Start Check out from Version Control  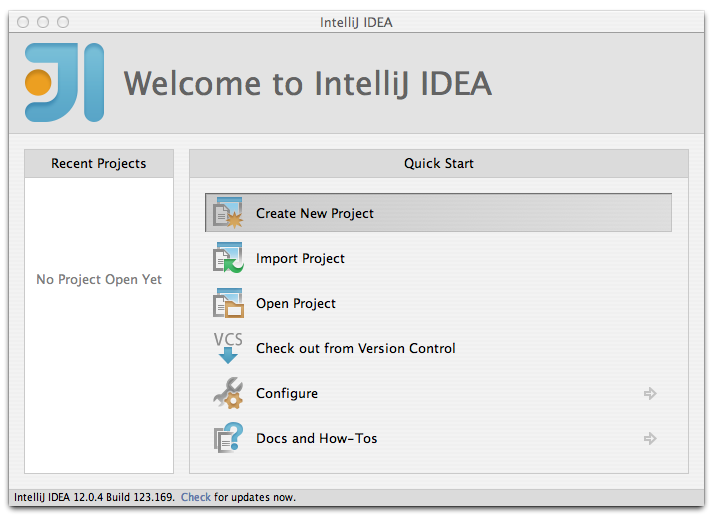[355, 348]
